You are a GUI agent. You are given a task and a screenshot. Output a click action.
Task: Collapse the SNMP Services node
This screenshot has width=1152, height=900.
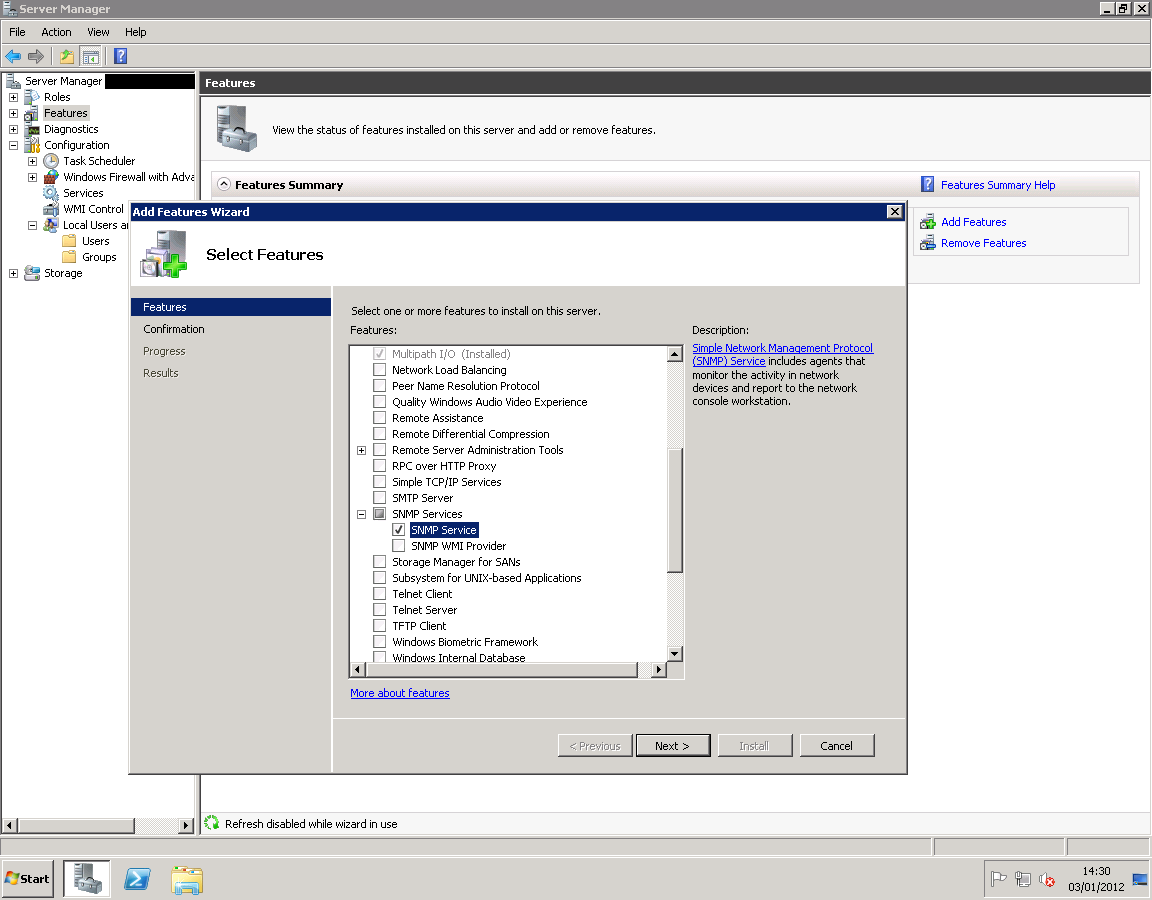point(361,514)
